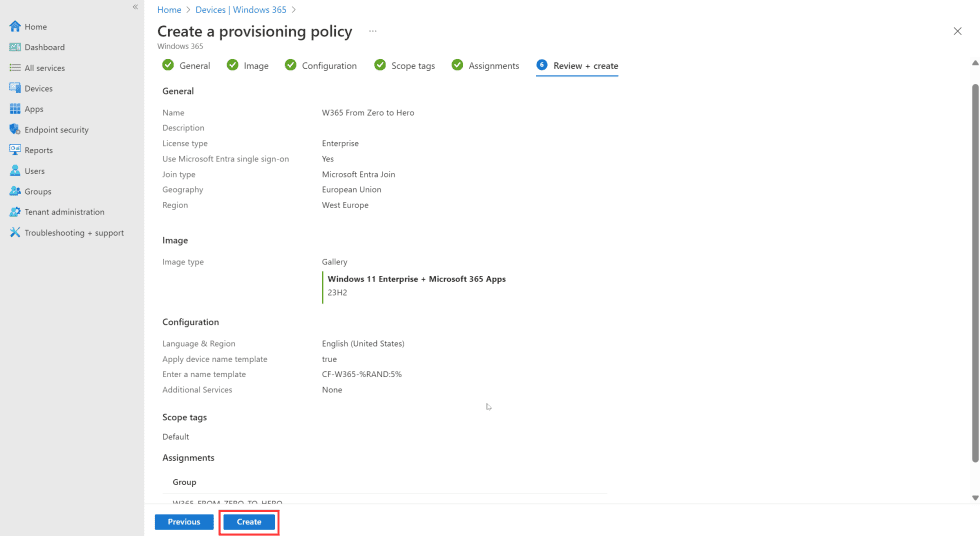This screenshot has width=980, height=536.
Task: Click the Default scope tag text
Action: pyautogui.click(x=176, y=437)
